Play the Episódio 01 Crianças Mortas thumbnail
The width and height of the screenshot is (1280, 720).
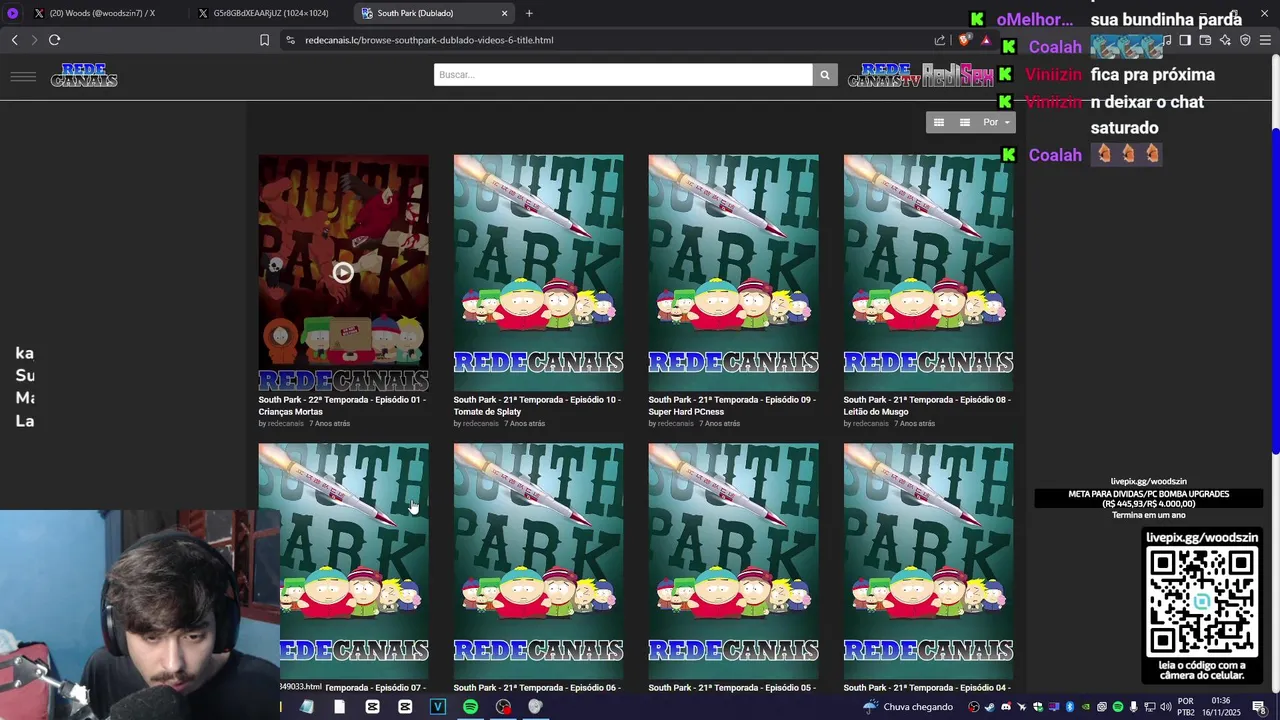tap(343, 272)
